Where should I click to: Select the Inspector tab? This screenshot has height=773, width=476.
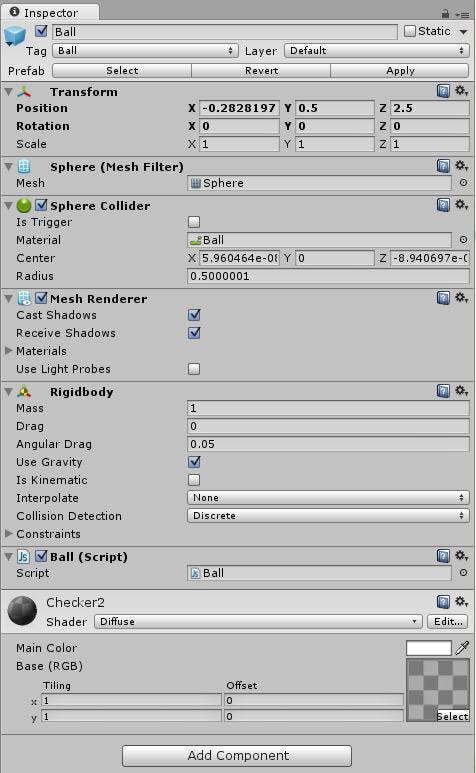pyautogui.click(x=50, y=13)
